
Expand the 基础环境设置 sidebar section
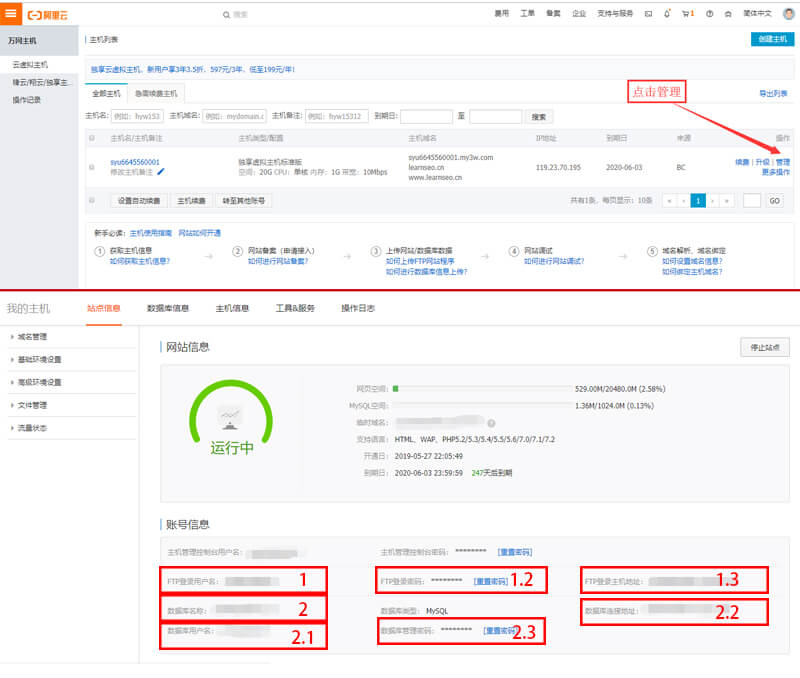40,359
